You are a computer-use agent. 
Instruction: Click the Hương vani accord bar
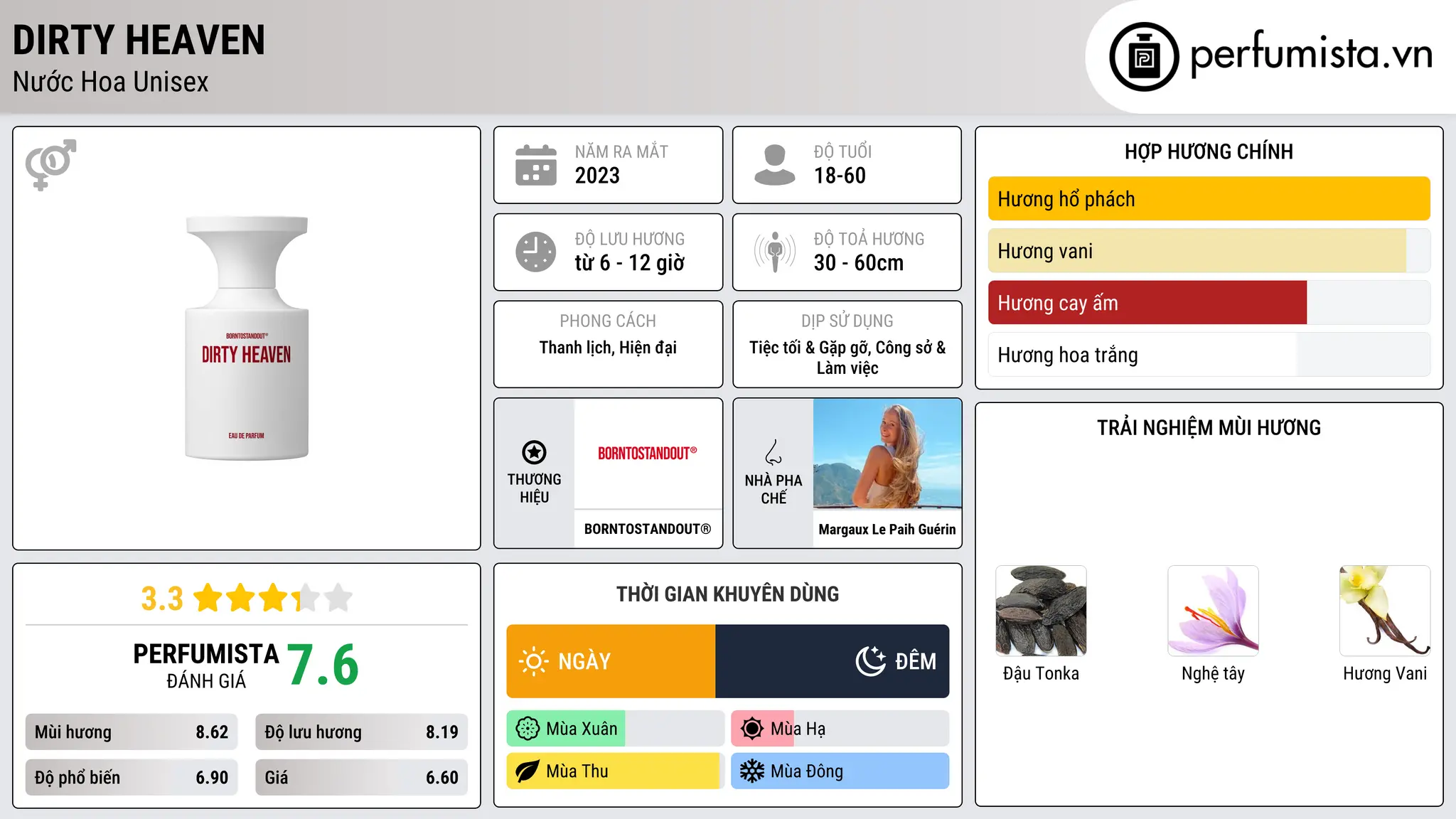click(x=1209, y=251)
